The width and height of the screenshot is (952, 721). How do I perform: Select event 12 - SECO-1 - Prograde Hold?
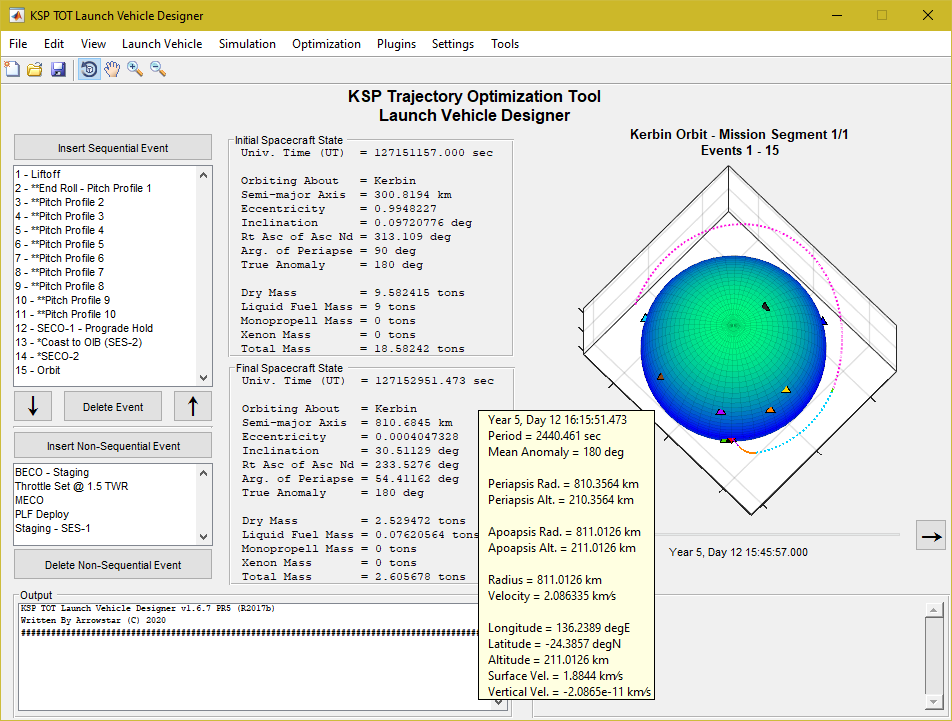click(x=105, y=328)
